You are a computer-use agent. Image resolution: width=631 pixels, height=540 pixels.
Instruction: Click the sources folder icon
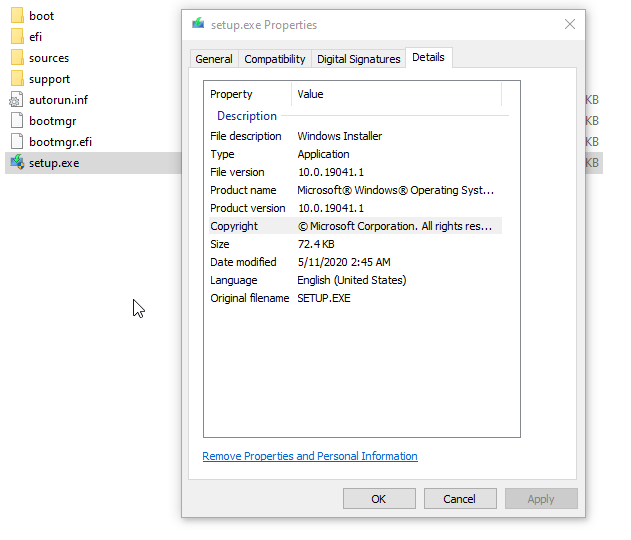point(17,58)
